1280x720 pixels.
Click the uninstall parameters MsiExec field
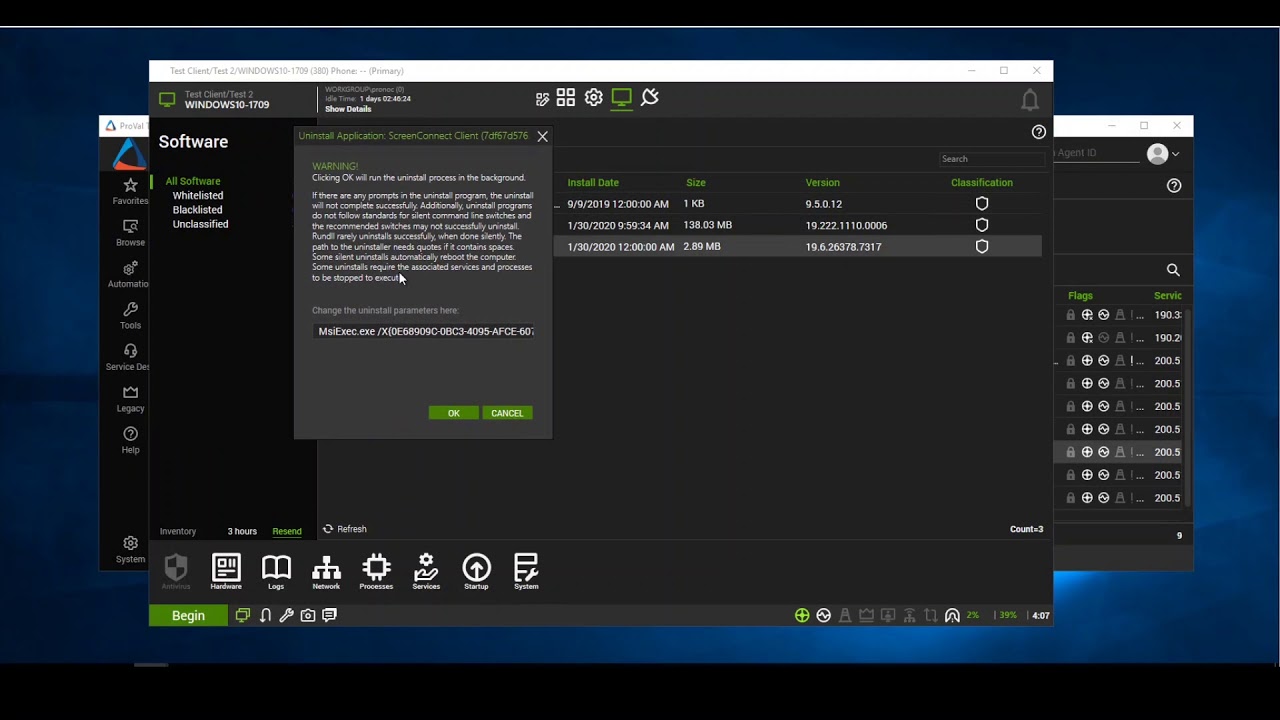pyautogui.click(x=425, y=331)
